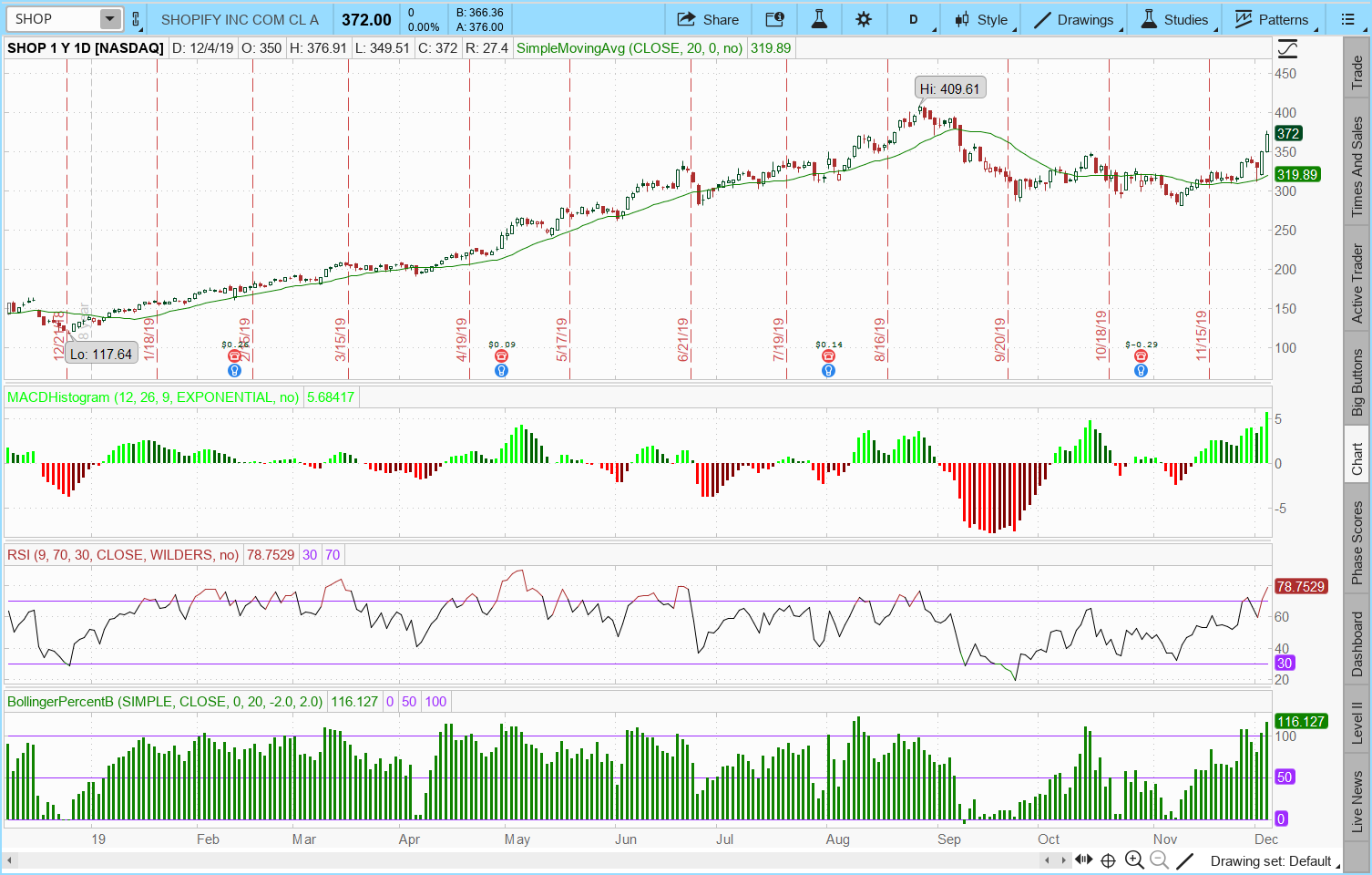This screenshot has height=875, width=1372.
Task: Open the D timeframe aggregation dropdown
Action: coord(914,19)
